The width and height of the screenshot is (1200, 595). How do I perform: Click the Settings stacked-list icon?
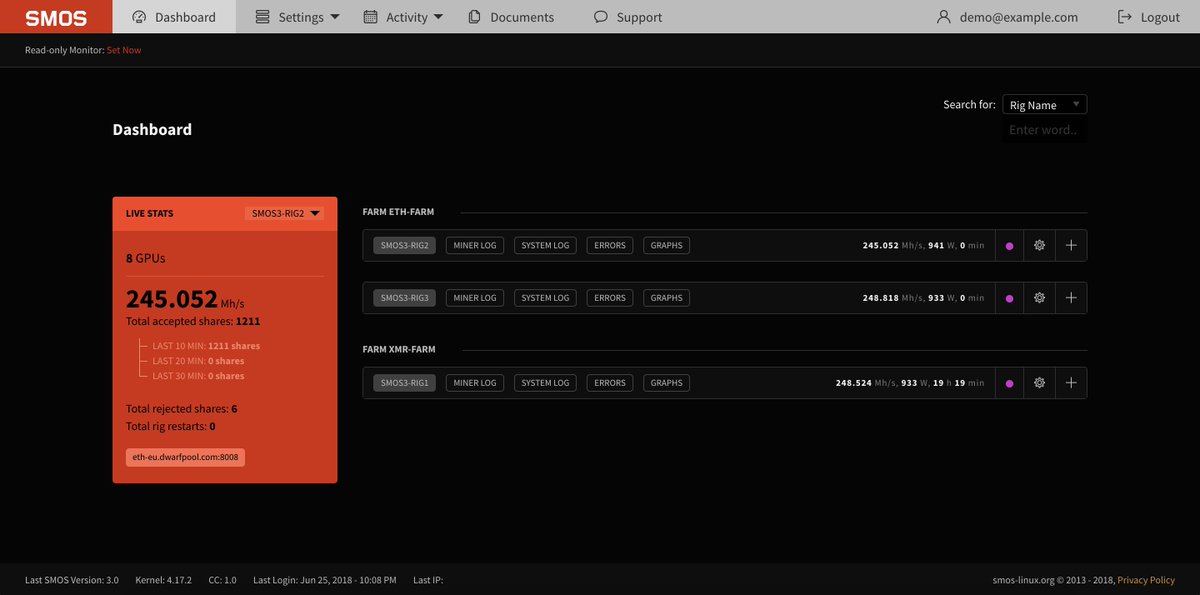(x=262, y=16)
